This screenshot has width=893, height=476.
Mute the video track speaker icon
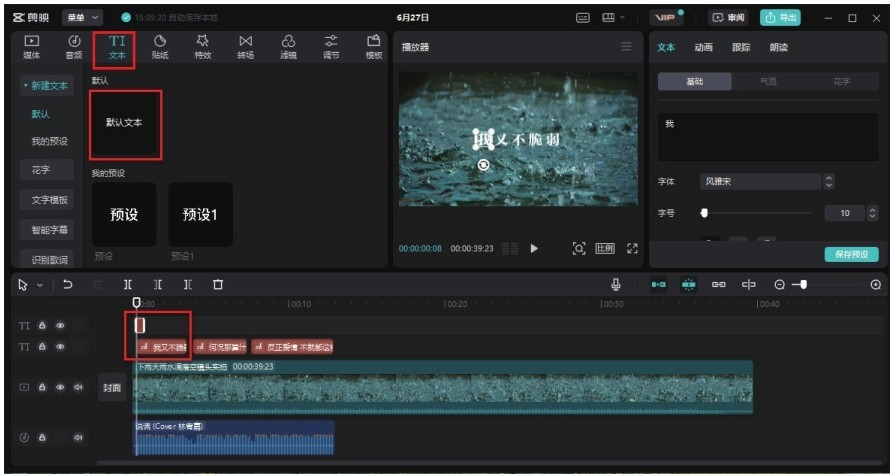[x=78, y=387]
